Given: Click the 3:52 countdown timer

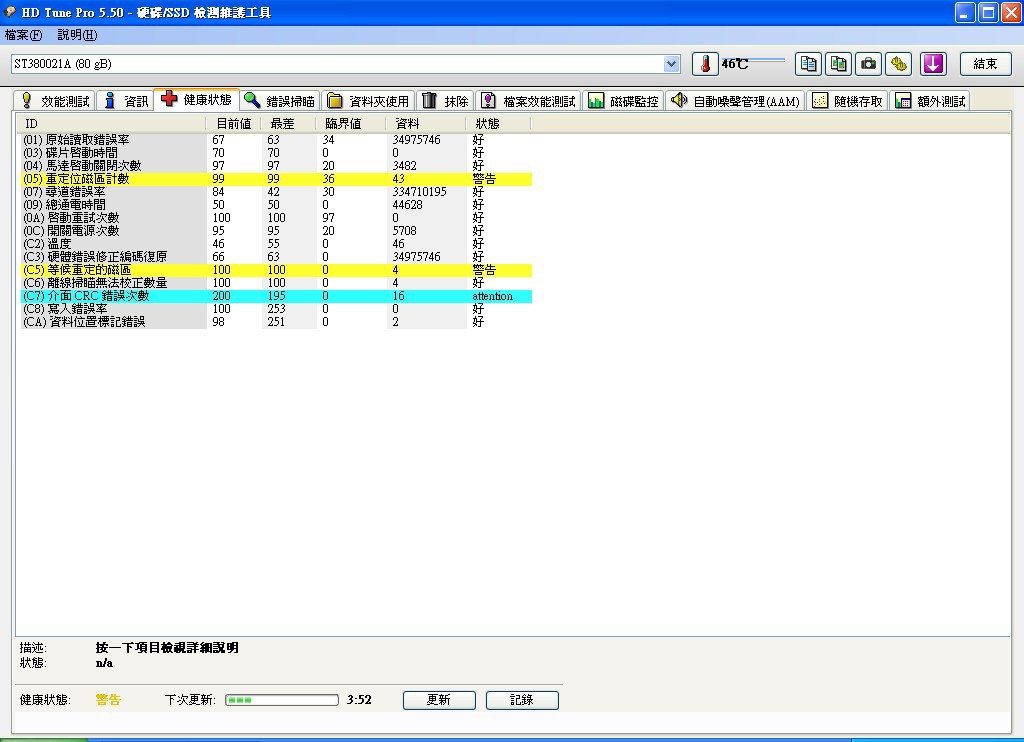Looking at the screenshot, I should 359,700.
